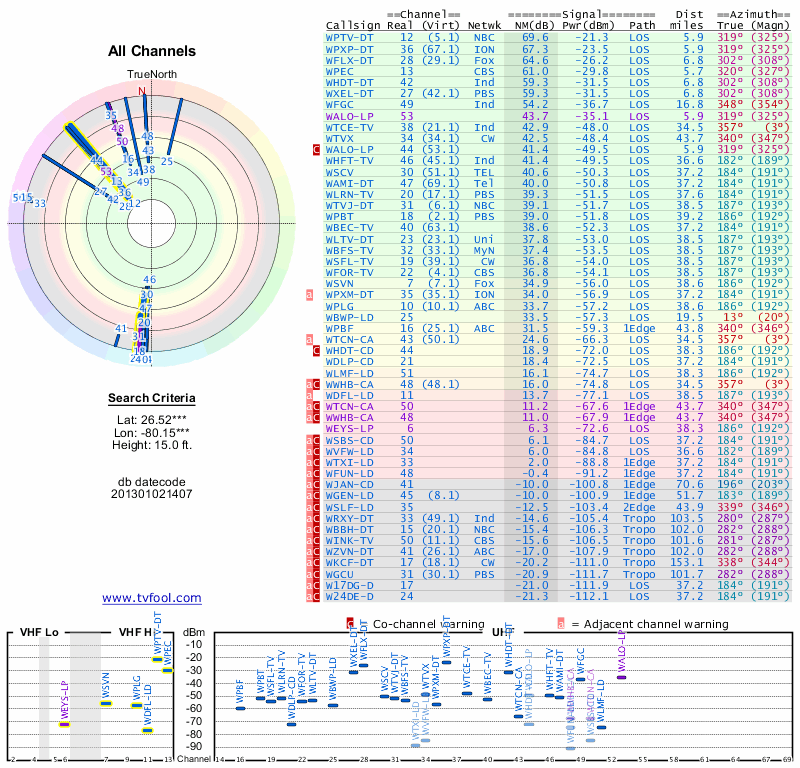Screen dimensions: 800x768
Task: Click the adjacent-channel warning icon beside WPXM-DT
Action: [309, 295]
